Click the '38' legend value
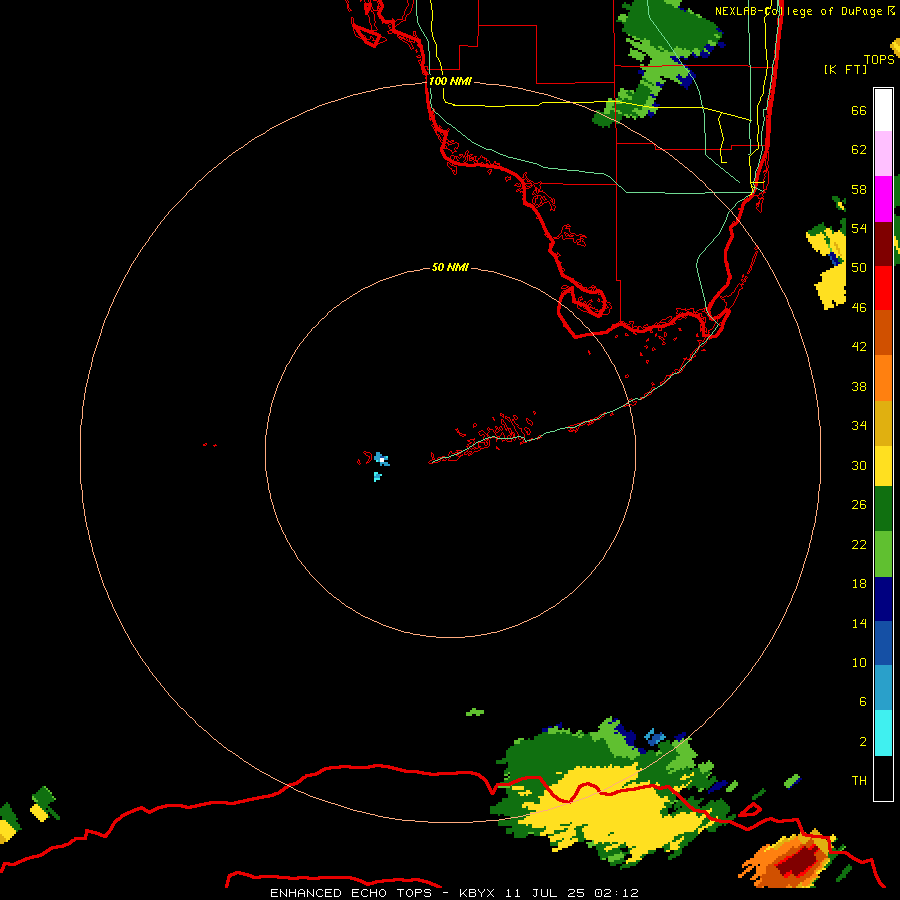900x900 pixels. [x=859, y=386]
